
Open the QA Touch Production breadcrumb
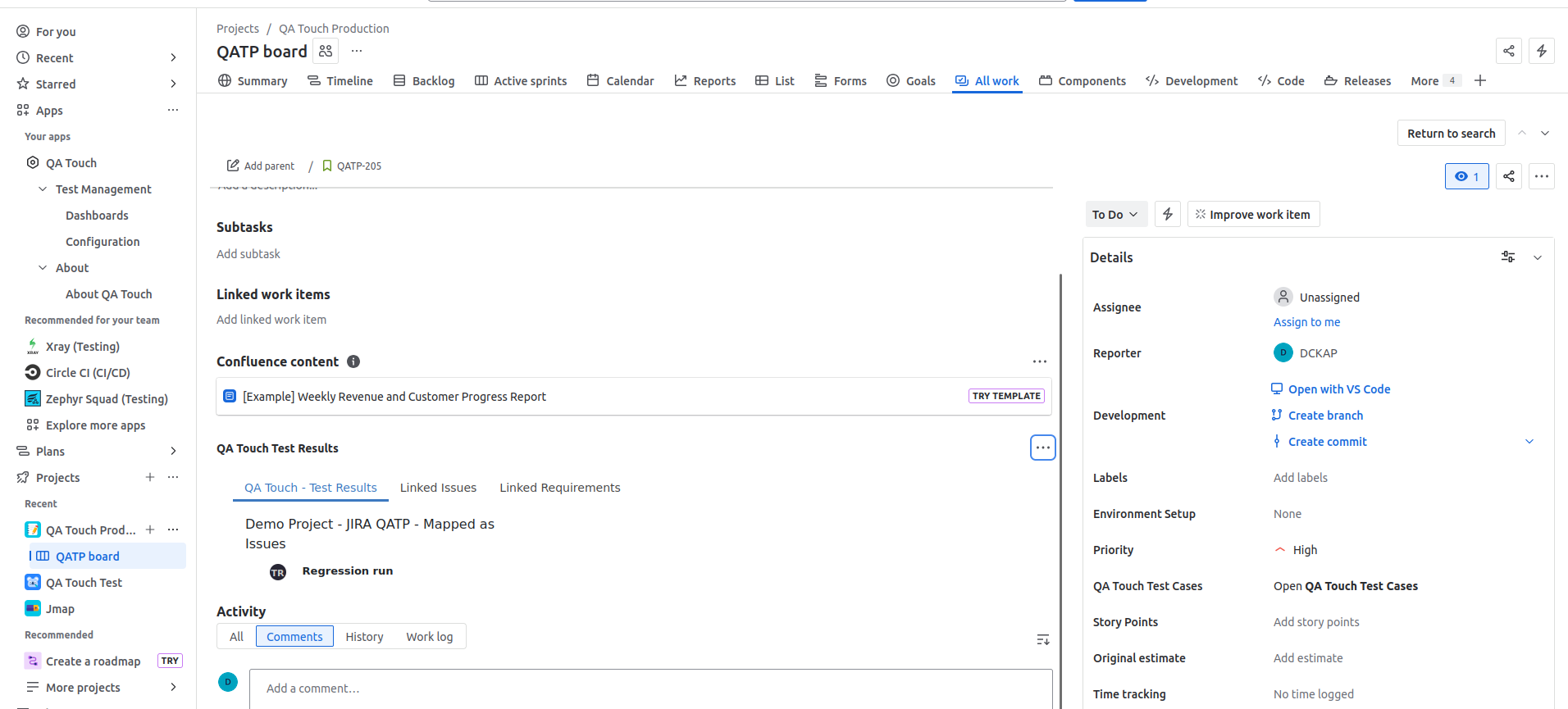(x=334, y=29)
